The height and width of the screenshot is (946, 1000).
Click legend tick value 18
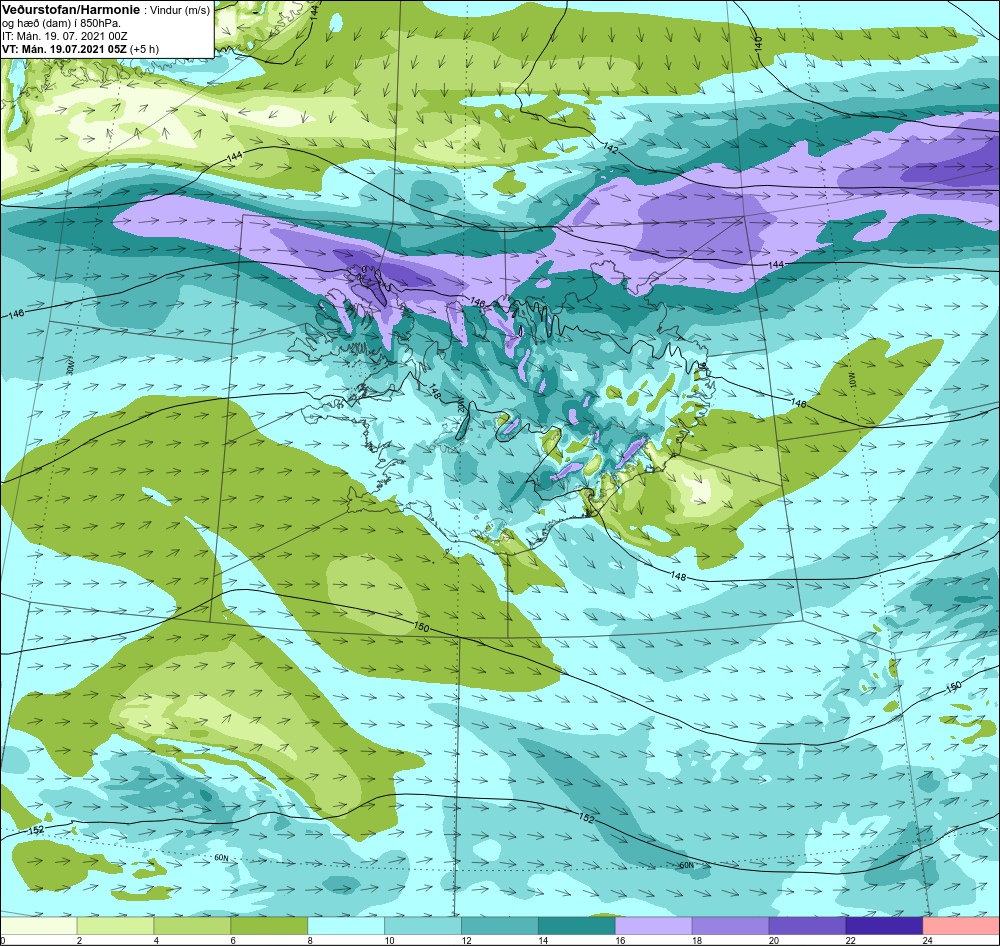pyautogui.click(x=696, y=940)
